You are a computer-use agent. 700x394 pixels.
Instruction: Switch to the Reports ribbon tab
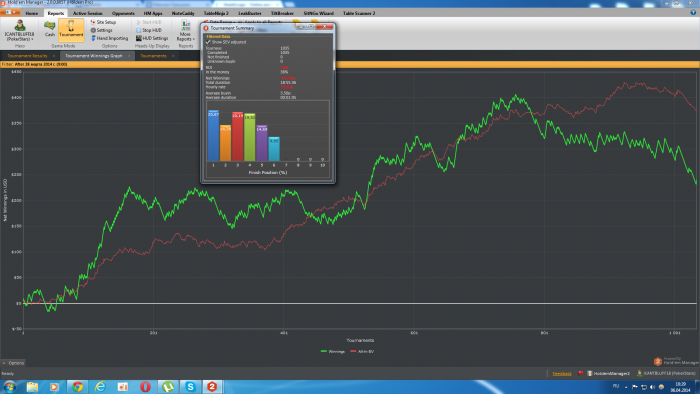pyautogui.click(x=56, y=13)
